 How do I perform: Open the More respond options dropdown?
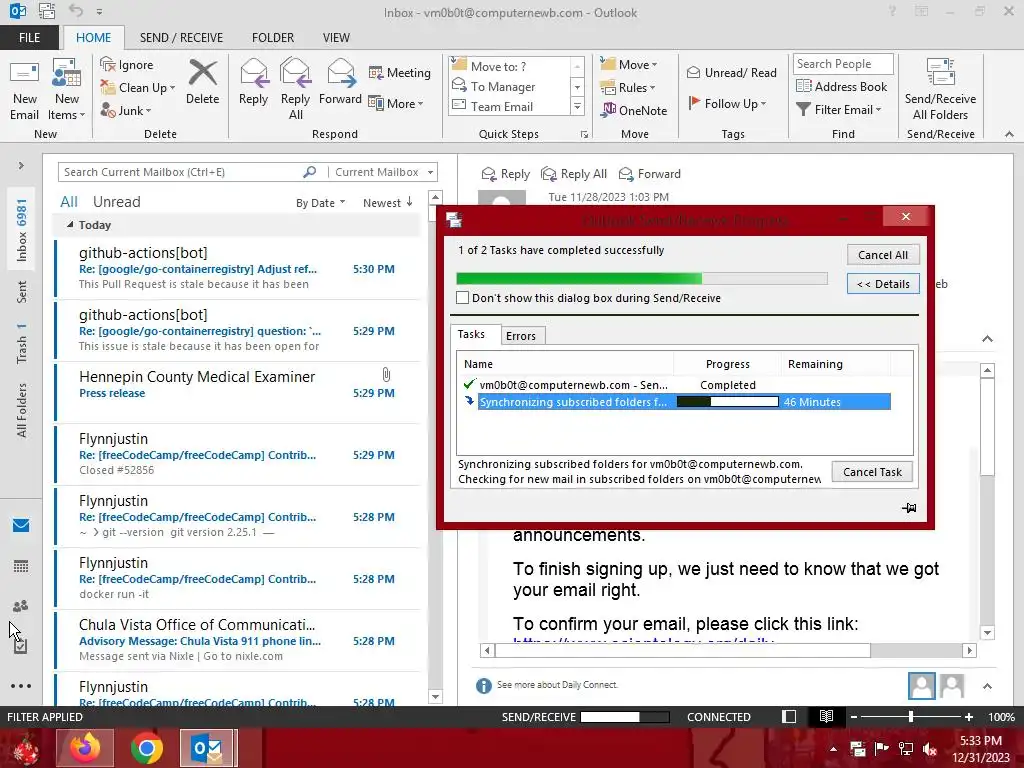point(396,103)
